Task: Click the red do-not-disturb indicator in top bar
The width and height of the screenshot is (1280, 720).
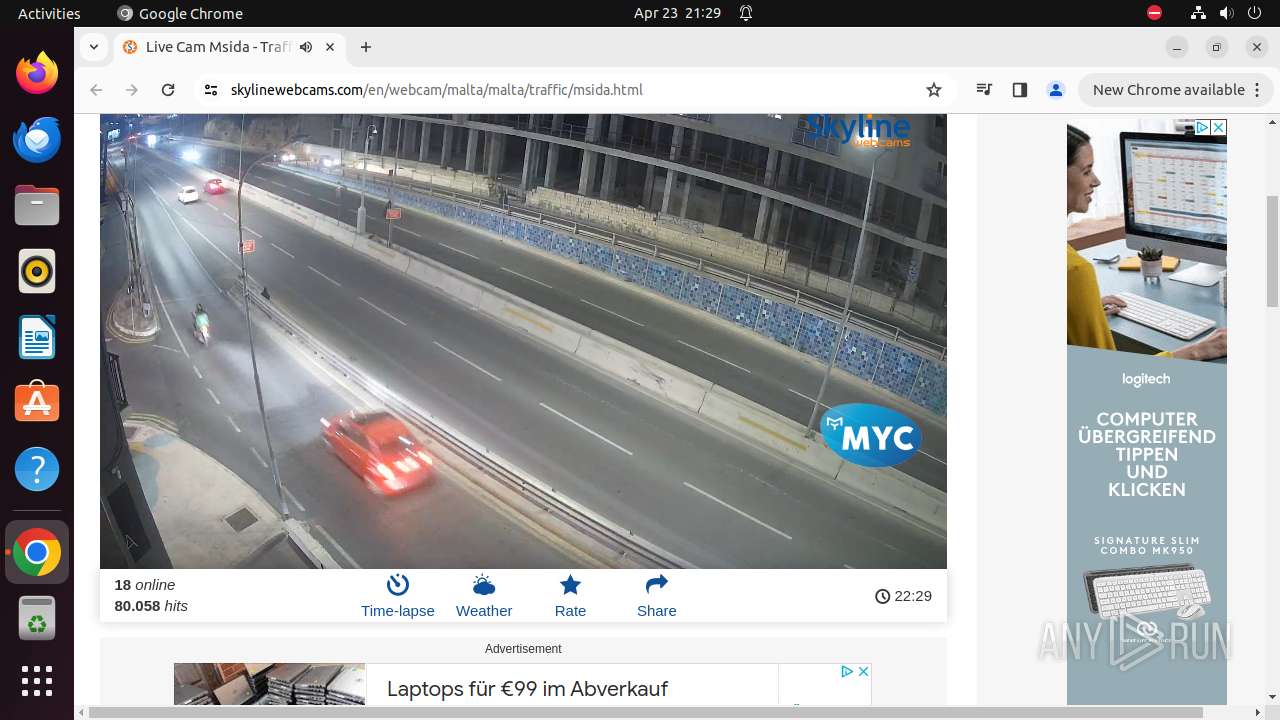Action: (x=1155, y=13)
